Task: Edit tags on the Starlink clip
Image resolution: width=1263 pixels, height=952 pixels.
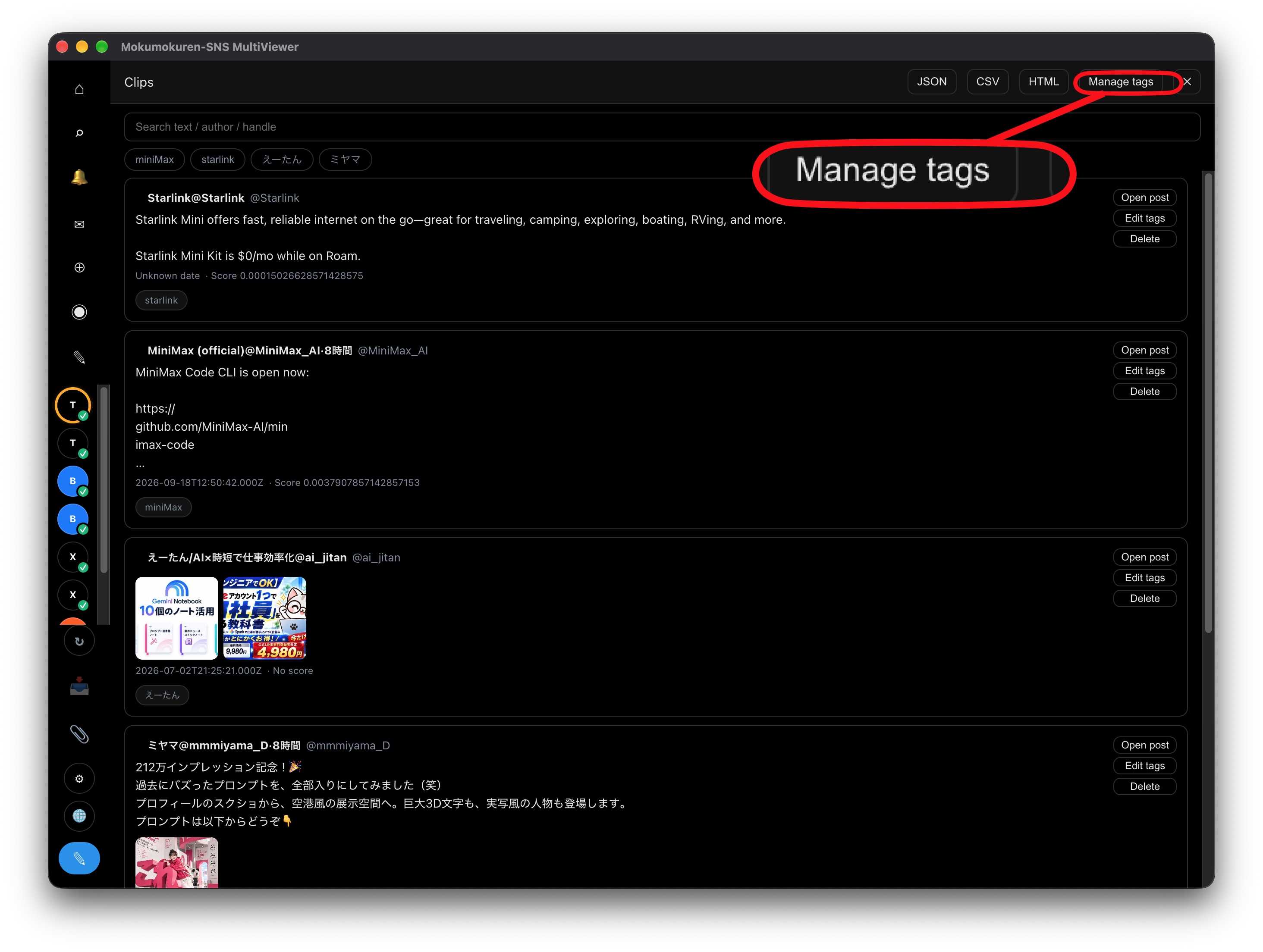Action: click(x=1145, y=218)
